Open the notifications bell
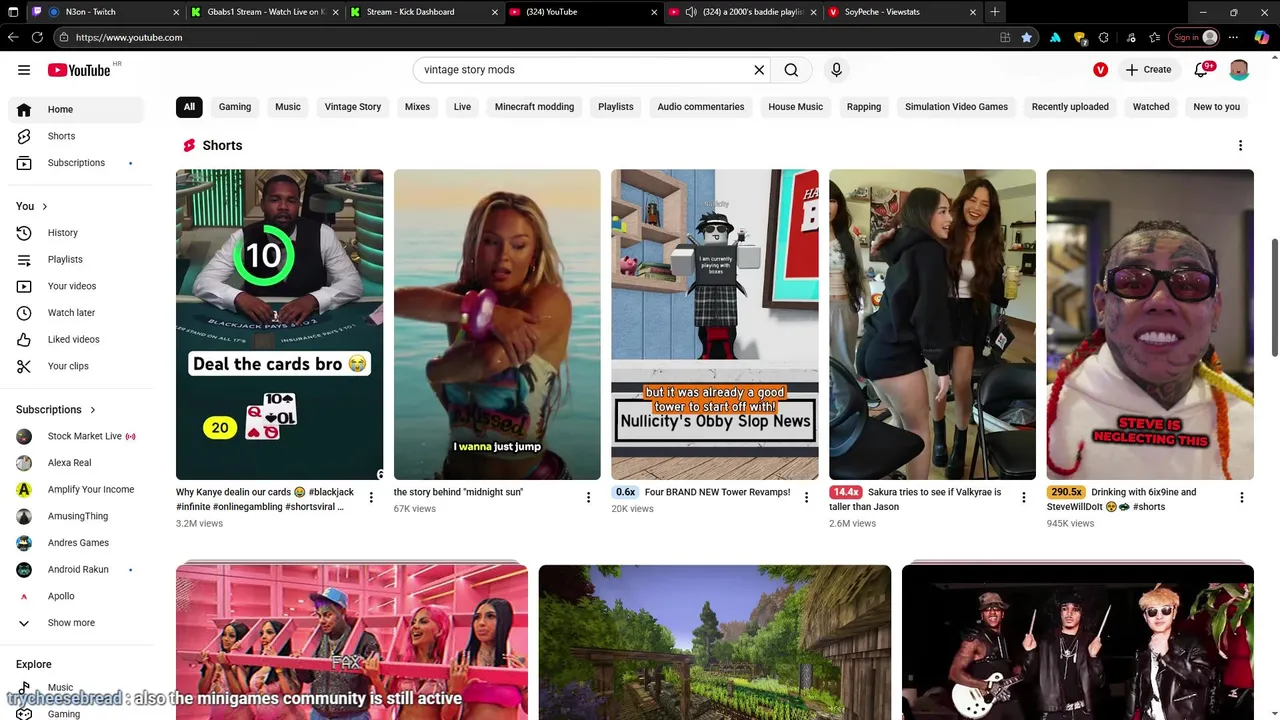The width and height of the screenshot is (1280, 720). pos(1202,70)
